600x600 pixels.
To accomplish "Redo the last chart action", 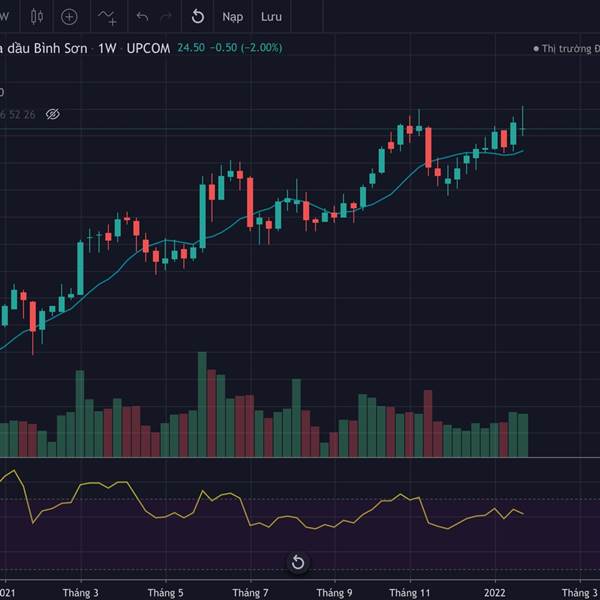I will pos(166,17).
